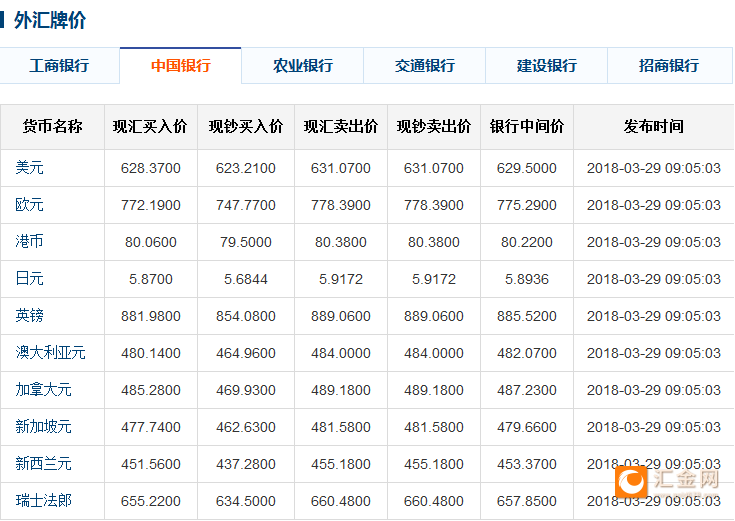
Task: Select the value 657.8500 in 瑞士法郎 row
Action: (x=527, y=502)
